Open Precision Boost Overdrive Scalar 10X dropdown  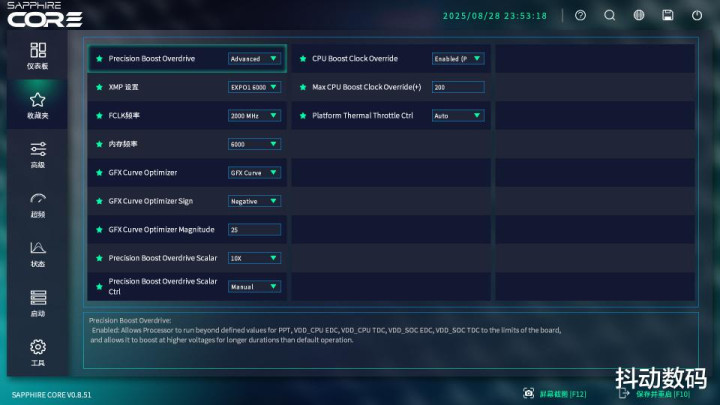tap(254, 258)
